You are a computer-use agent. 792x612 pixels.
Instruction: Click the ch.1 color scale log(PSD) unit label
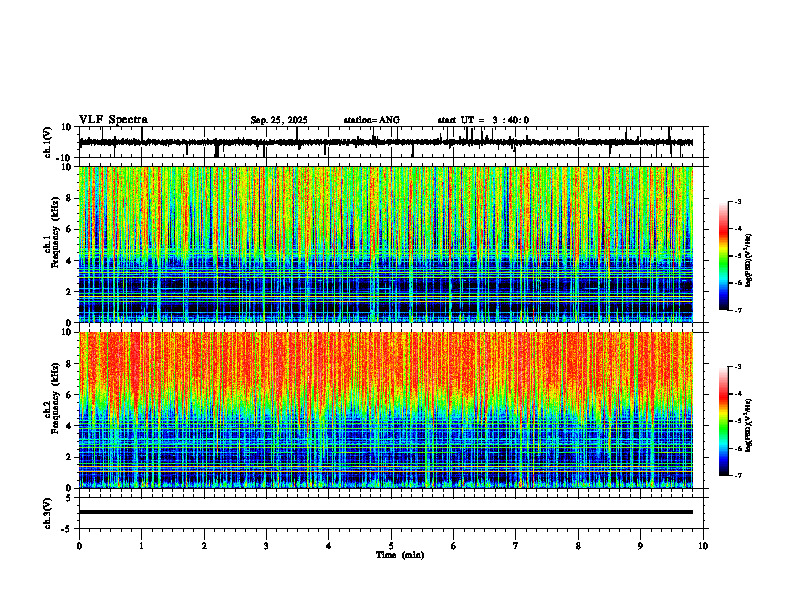pyautogui.click(x=749, y=260)
